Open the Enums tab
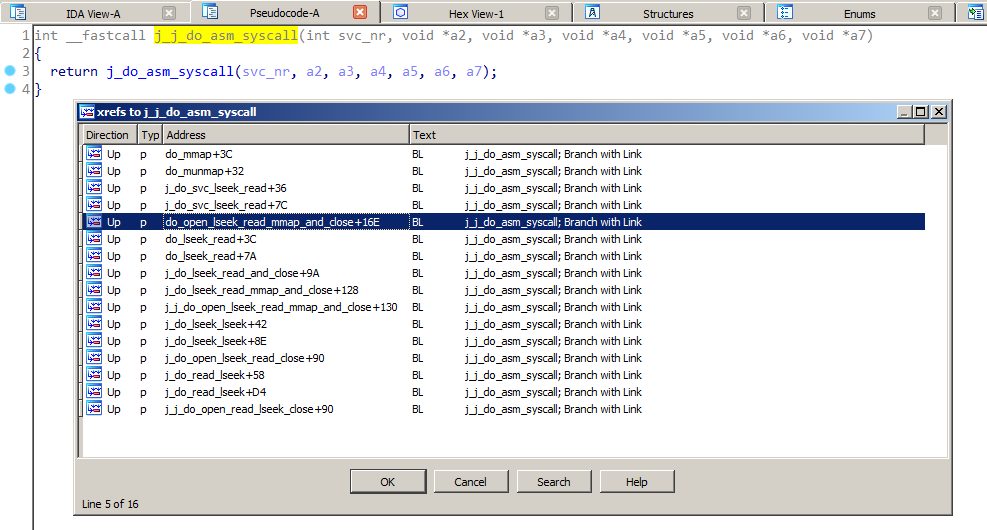 point(859,13)
